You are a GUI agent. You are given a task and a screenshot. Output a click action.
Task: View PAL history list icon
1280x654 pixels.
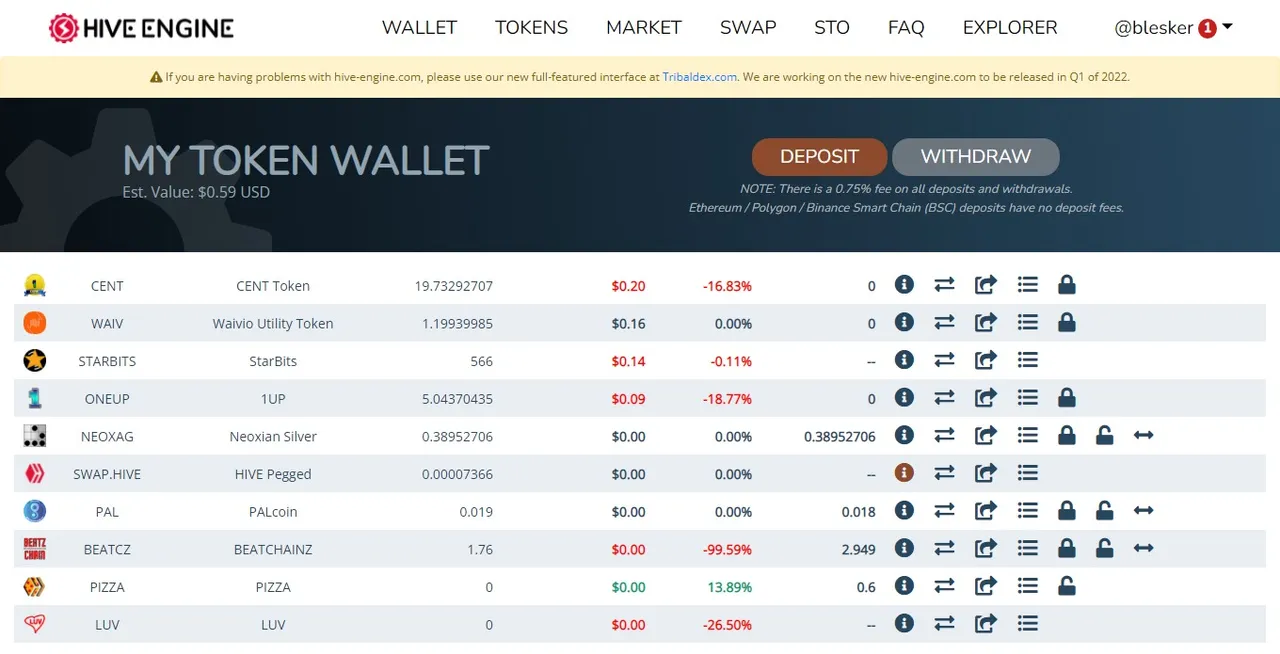(x=1027, y=511)
